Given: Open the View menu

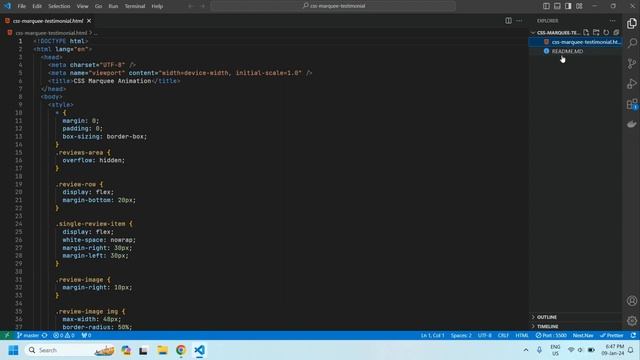Looking at the screenshot, I should click(82, 6).
